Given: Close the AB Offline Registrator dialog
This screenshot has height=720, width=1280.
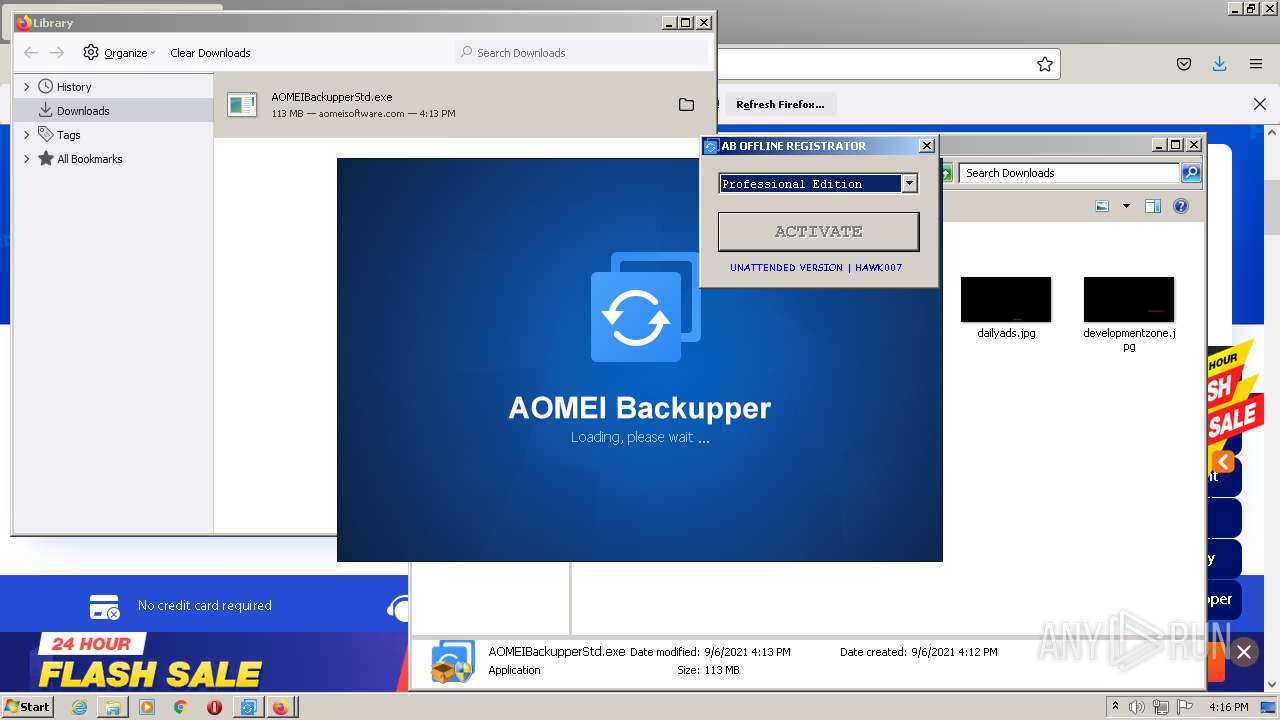Looking at the screenshot, I should 926,146.
